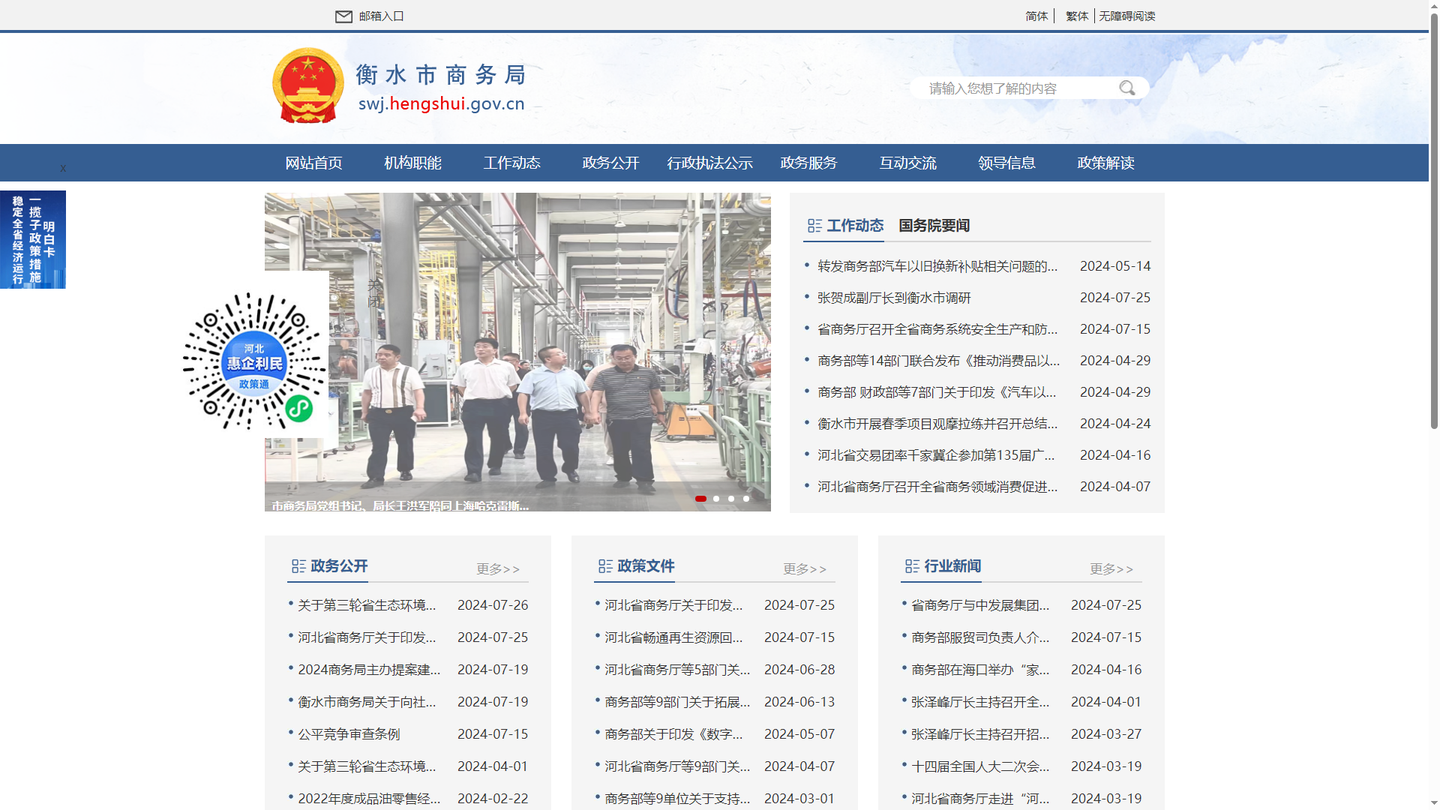Click the 惠企利民政策通 QR code
The width and height of the screenshot is (1440, 810).
(255, 362)
